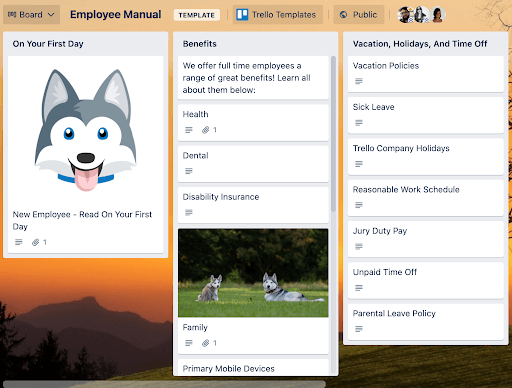
Task: Click attachment icon on New Employee card
Action: [36, 242]
